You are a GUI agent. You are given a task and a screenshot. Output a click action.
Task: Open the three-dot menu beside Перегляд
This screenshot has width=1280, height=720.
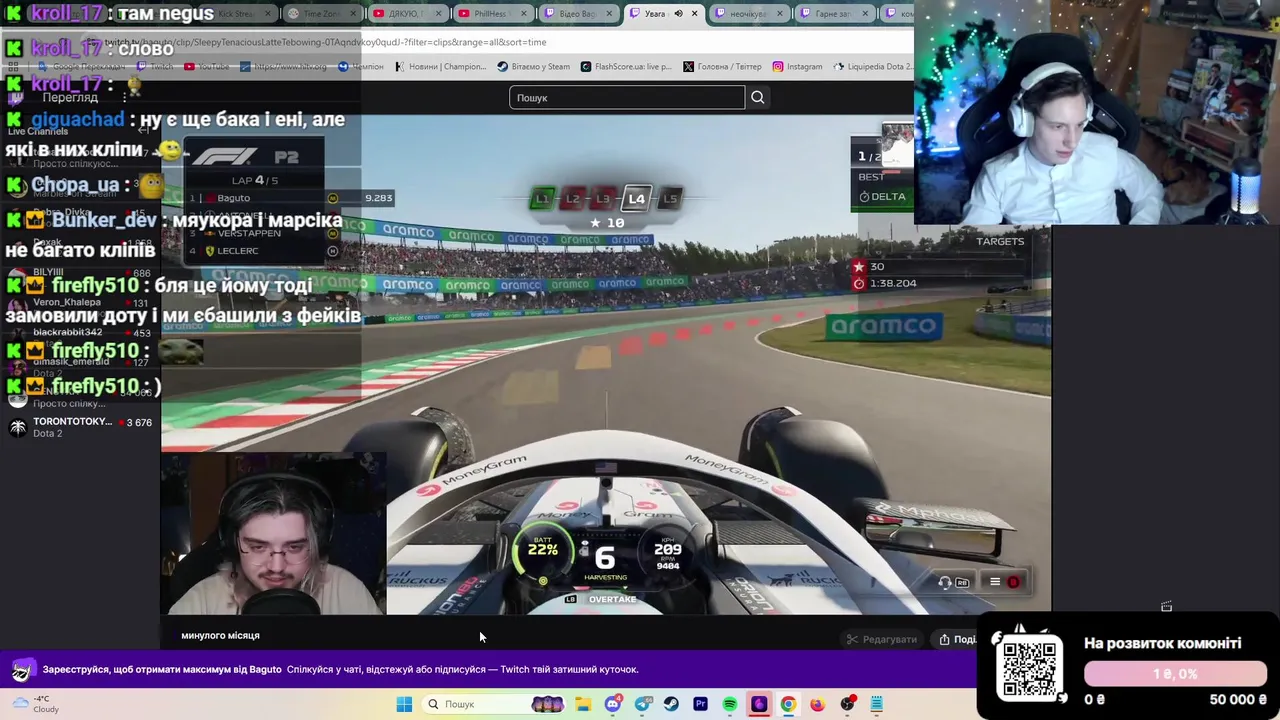pos(125,98)
